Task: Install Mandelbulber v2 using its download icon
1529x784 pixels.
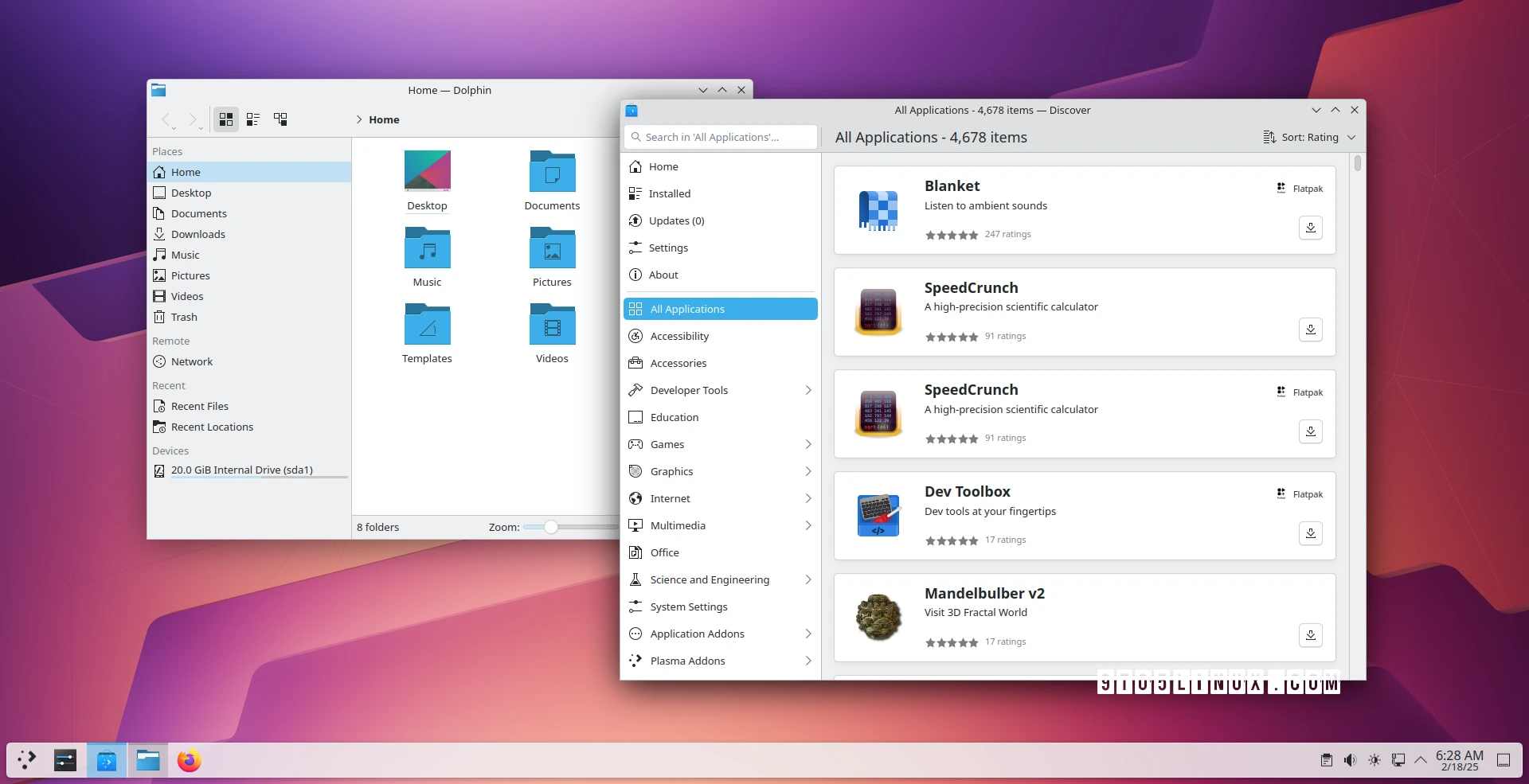Action: pyautogui.click(x=1310, y=635)
